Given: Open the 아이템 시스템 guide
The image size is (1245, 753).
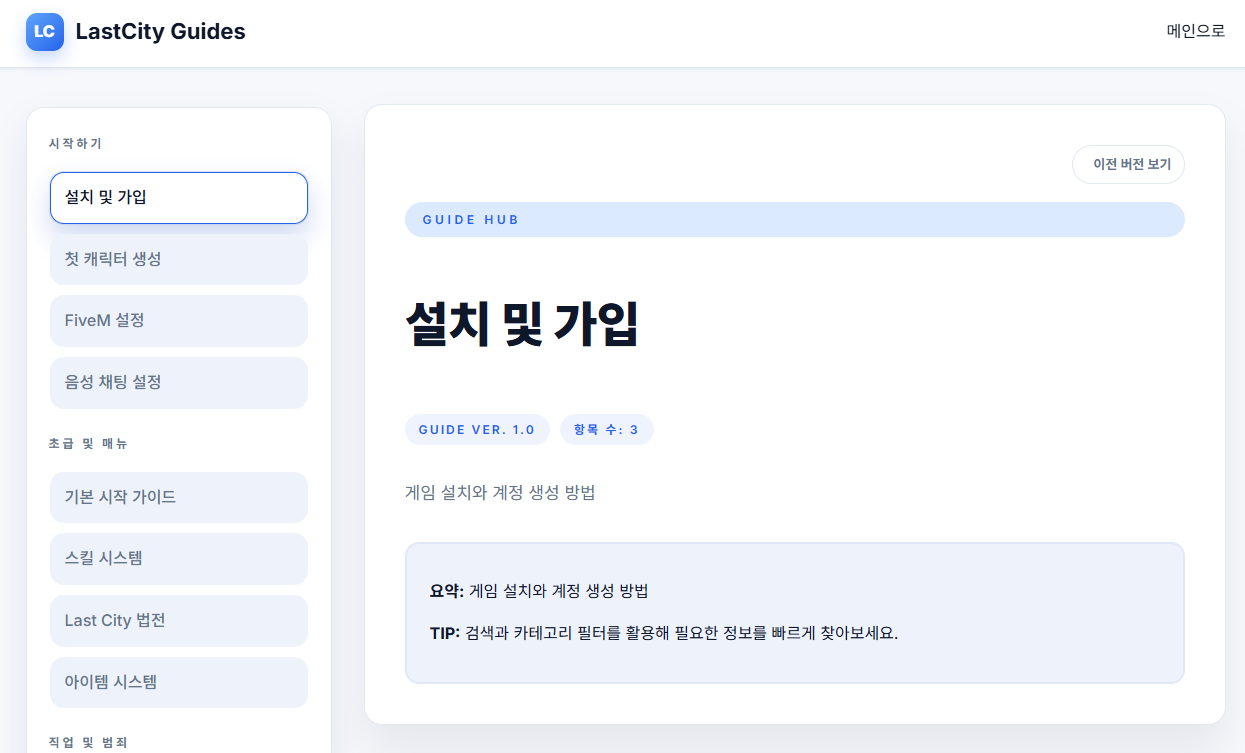Looking at the screenshot, I should [x=178, y=682].
